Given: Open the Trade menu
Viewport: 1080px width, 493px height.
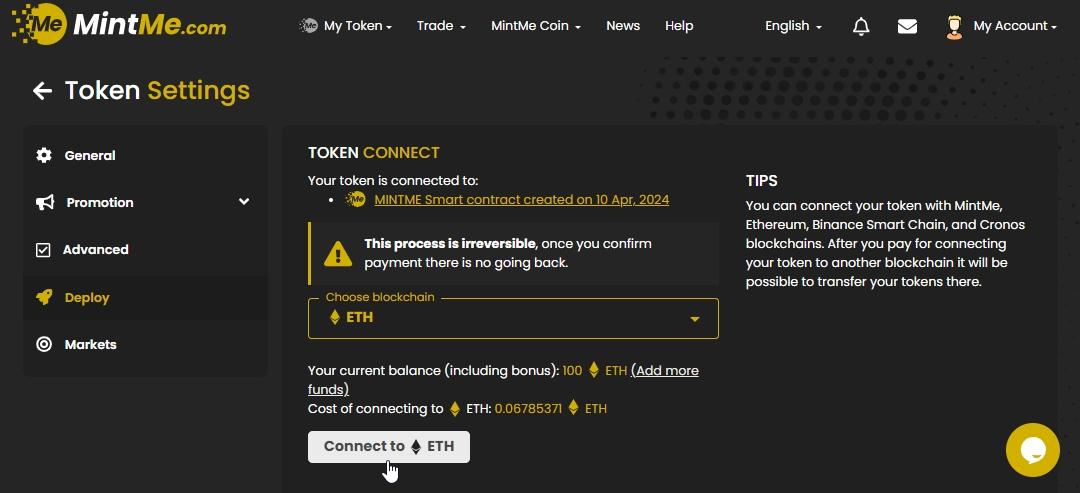Looking at the screenshot, I should click(441, 26).
